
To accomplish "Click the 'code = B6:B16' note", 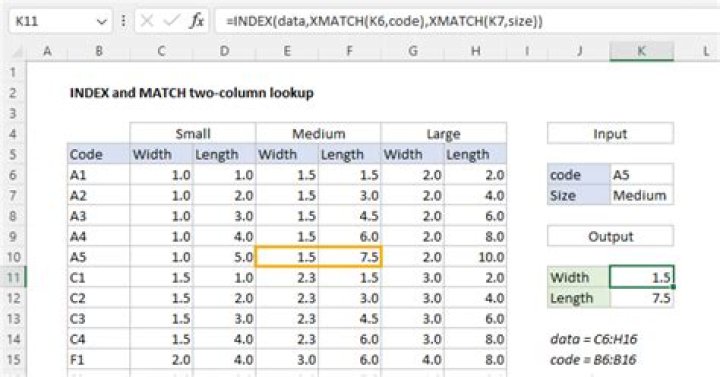I will [593, 360].
